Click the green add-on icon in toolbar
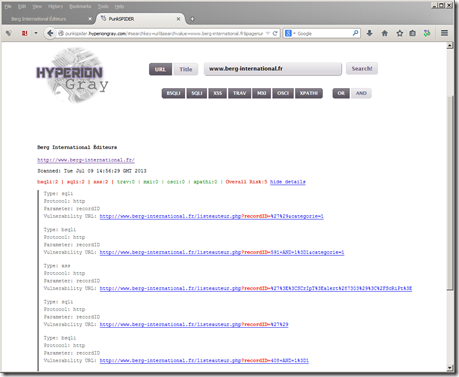Screen dimensions: 459x377 [427, 33]
